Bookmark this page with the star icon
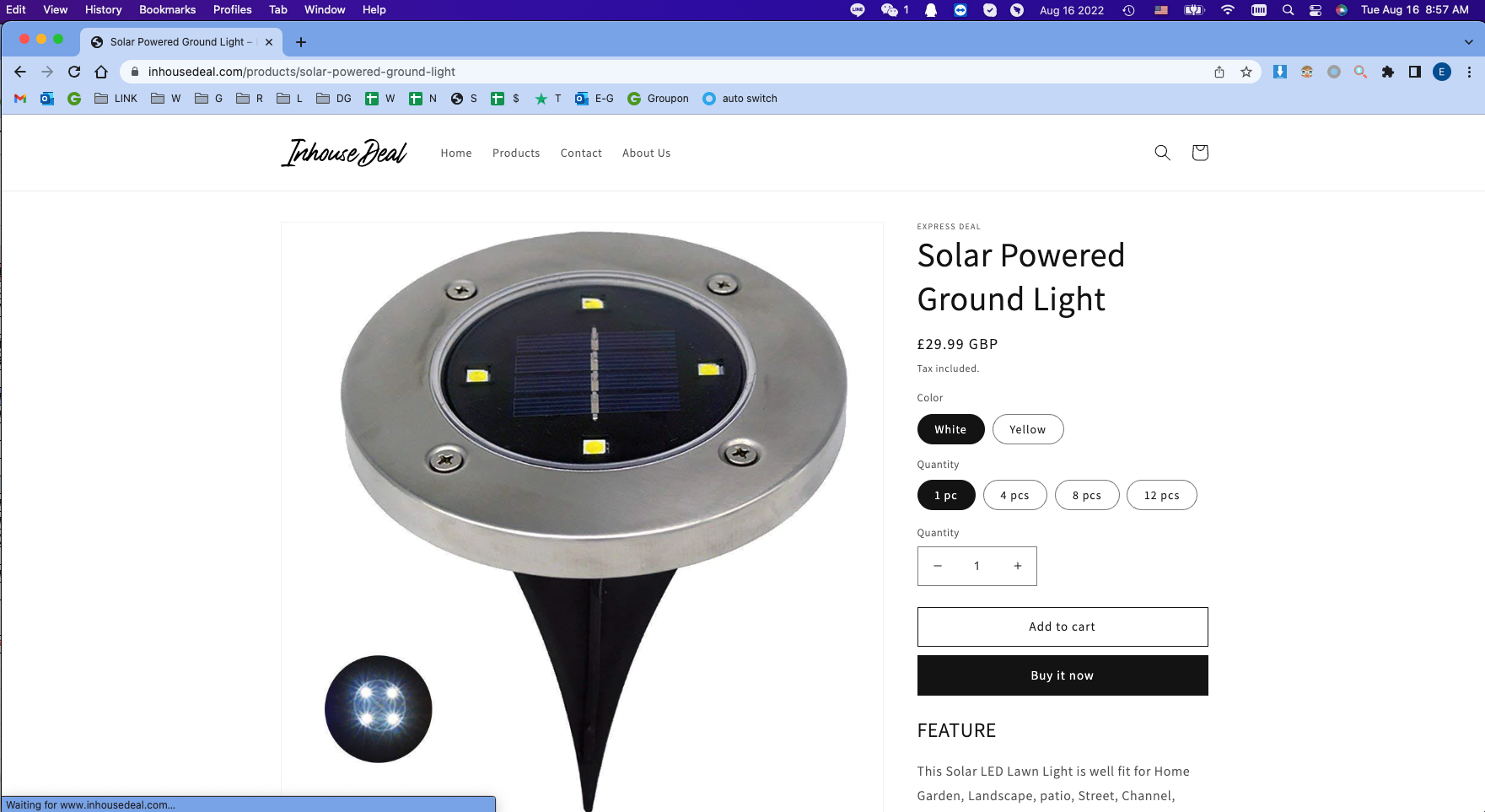This screenshot has height=812, width=1485. coord(1246,72)
